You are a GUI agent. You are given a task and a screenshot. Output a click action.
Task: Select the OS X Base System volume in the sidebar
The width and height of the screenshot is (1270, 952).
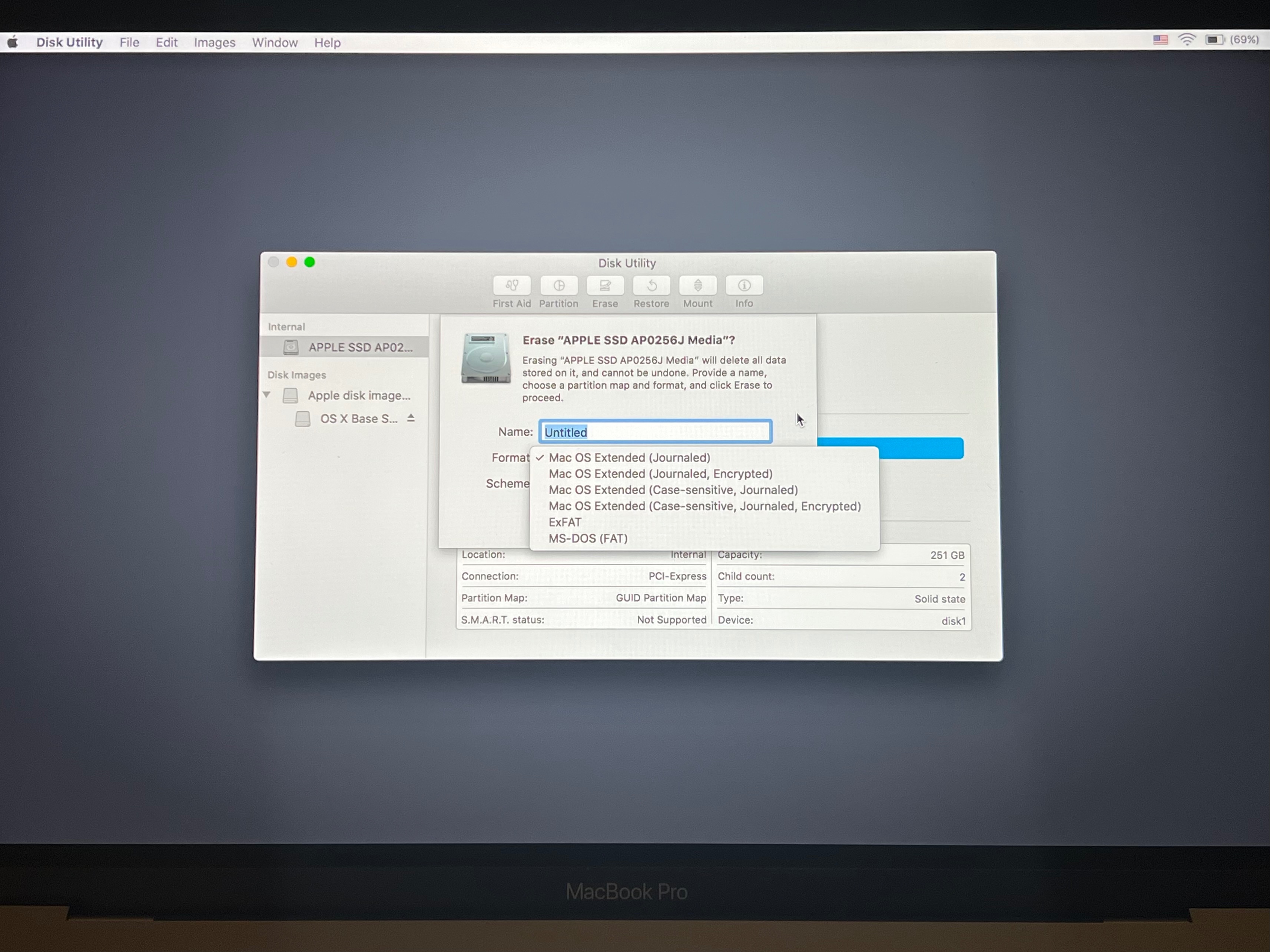(x=358, y=419)
